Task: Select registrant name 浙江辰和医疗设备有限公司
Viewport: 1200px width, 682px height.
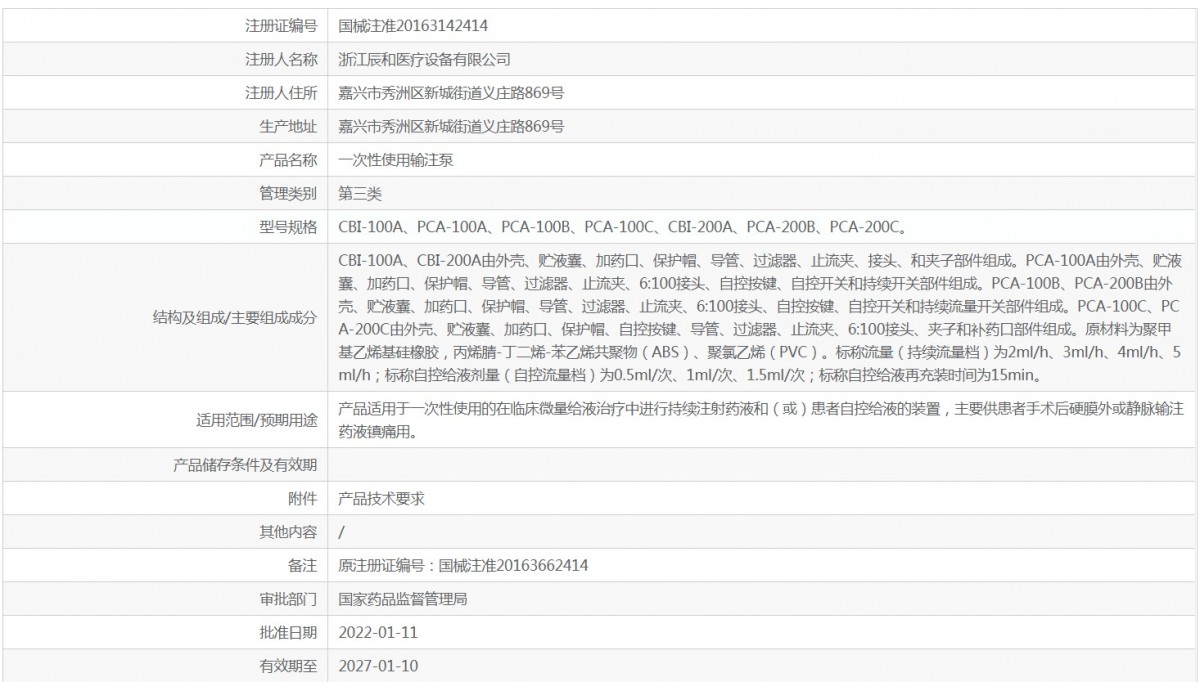Action: coord(425,59)
